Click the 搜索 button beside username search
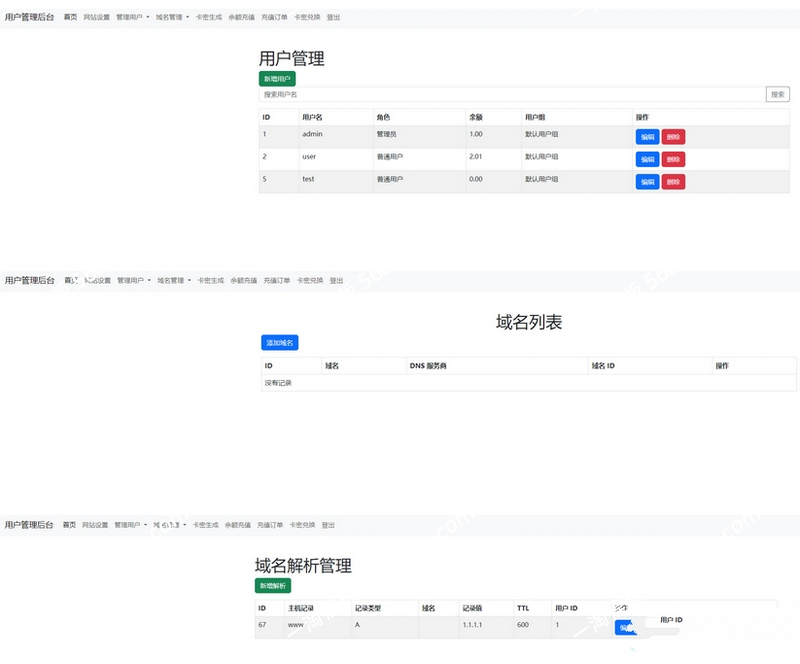Screen dimensions: 800x664 778,95
